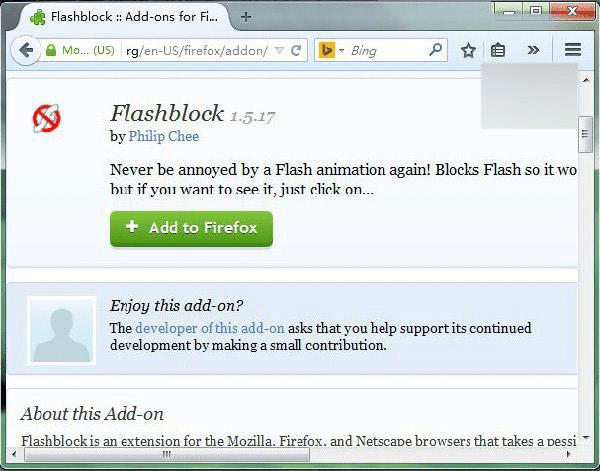Screen dimensions: 600x471
Task: Select the Flashblock Add-ons tab
Action: pos(124,17)
